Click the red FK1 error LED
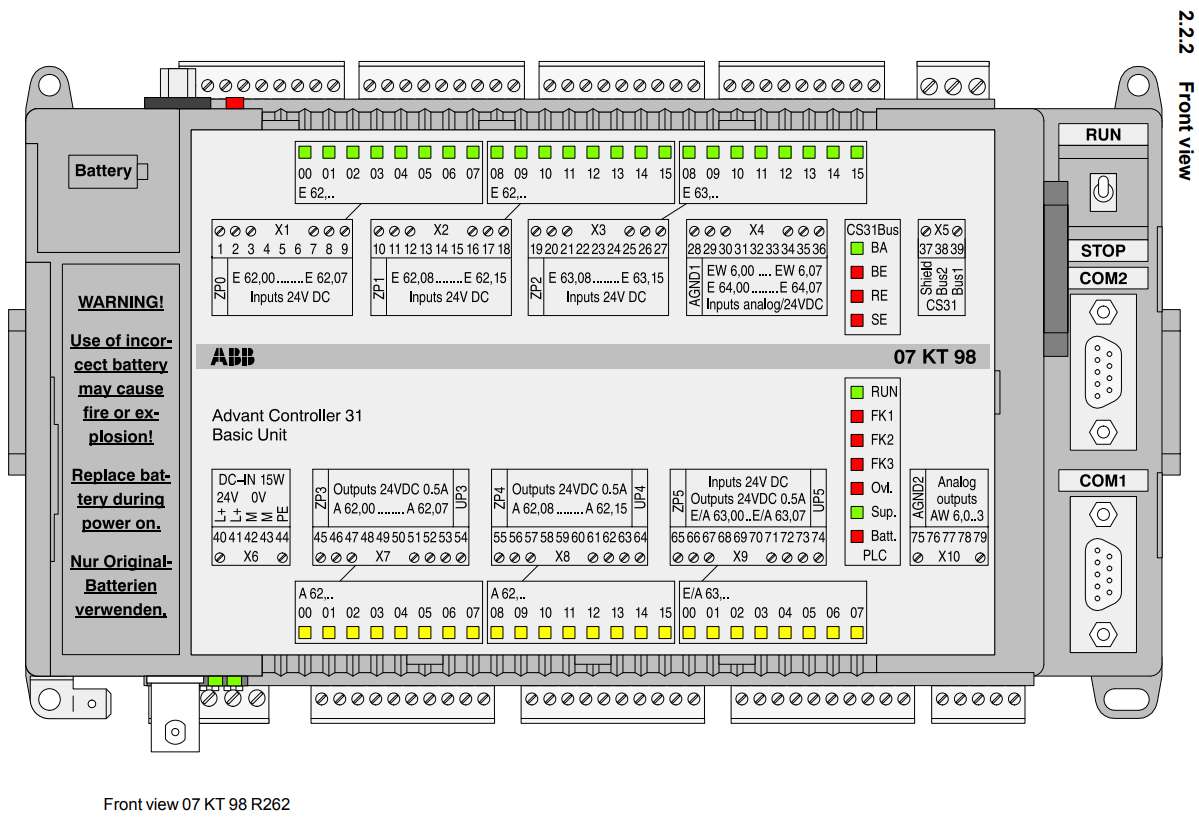Viewport: 1199px width, 822px height. coord(856,416)
